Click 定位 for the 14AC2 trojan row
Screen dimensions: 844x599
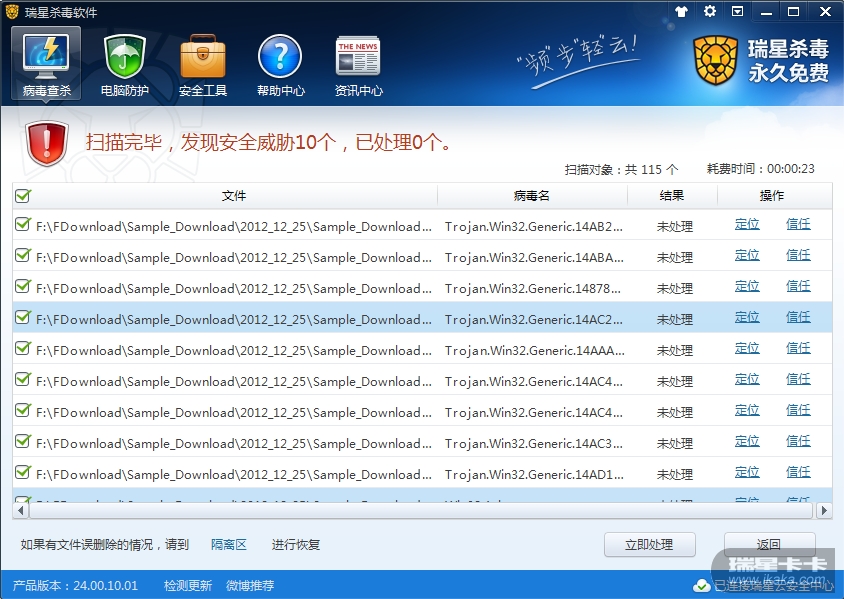pos(747,317)
